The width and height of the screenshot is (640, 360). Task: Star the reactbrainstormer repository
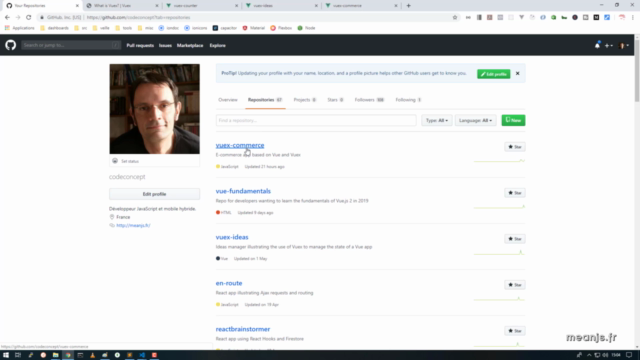click(515, 331)
